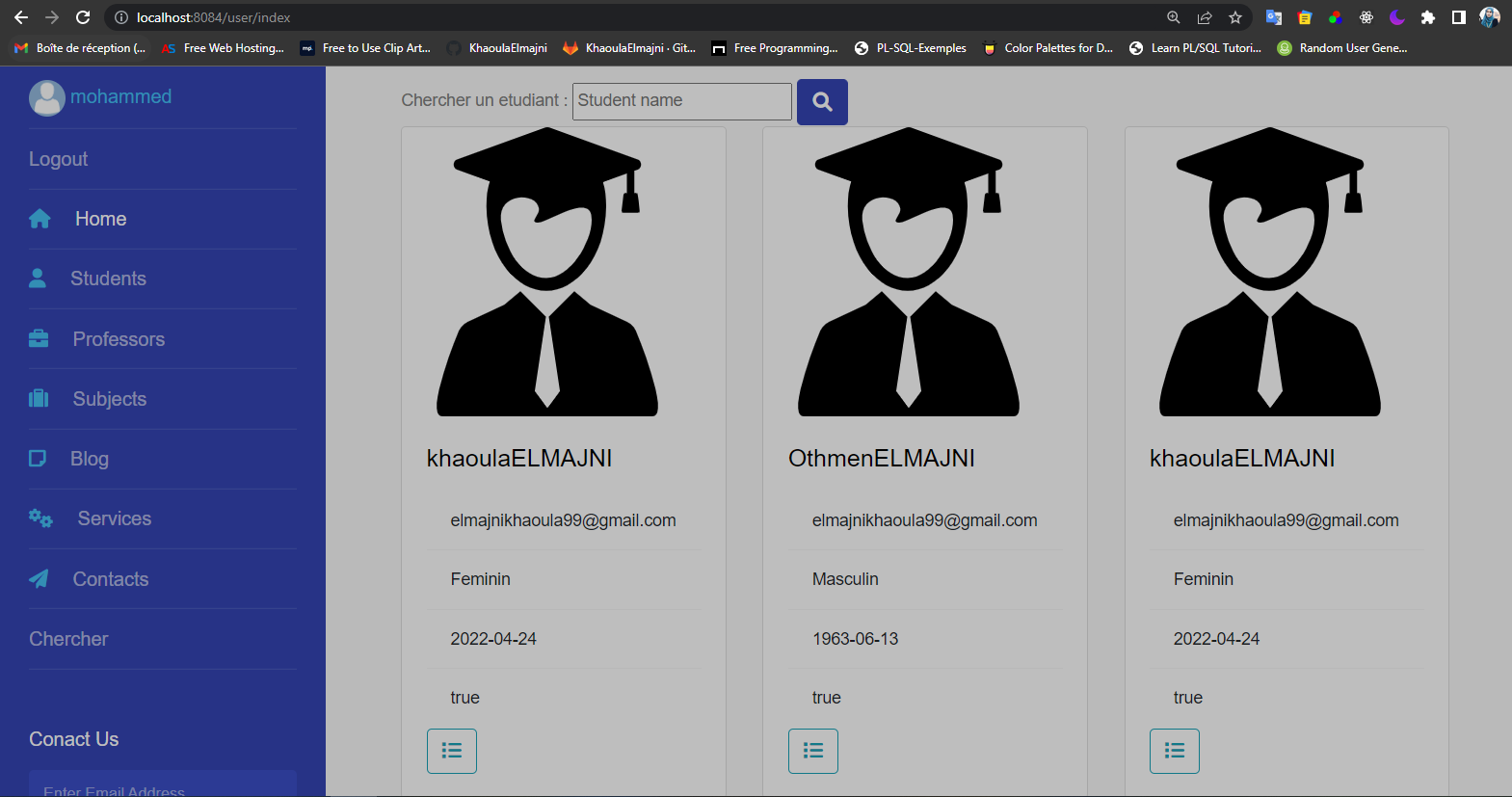
Task: Click the color picker extension icon
Action: point(1336,17)
